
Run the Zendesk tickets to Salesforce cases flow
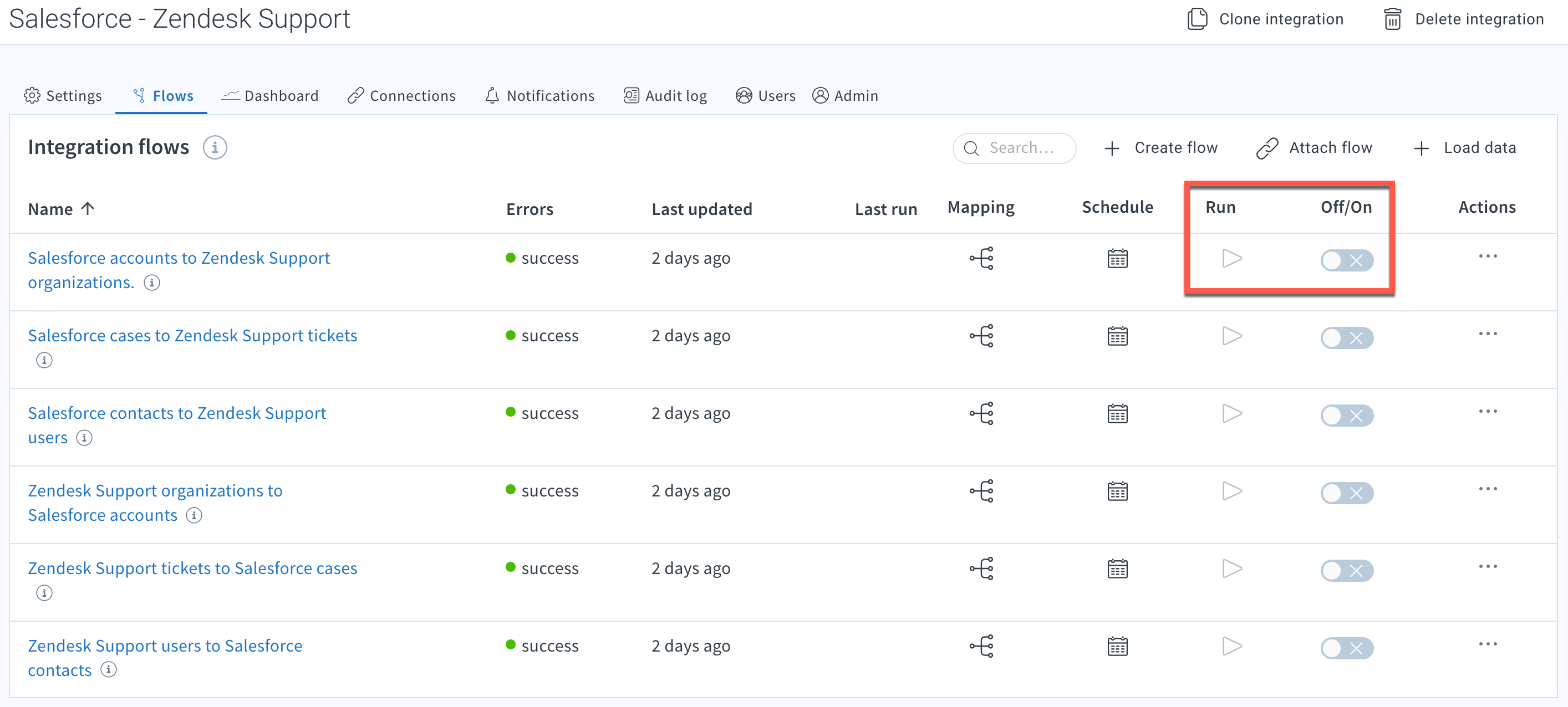click(x=1232, y=568)
